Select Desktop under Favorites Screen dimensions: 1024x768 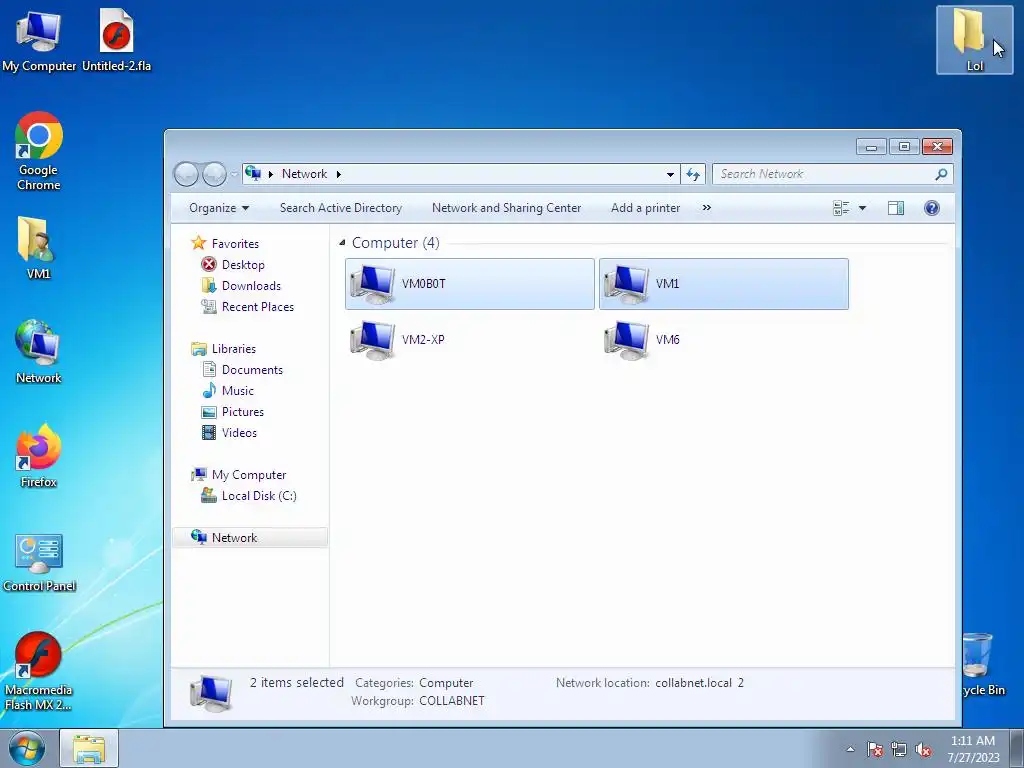click(x=243, y=264)
